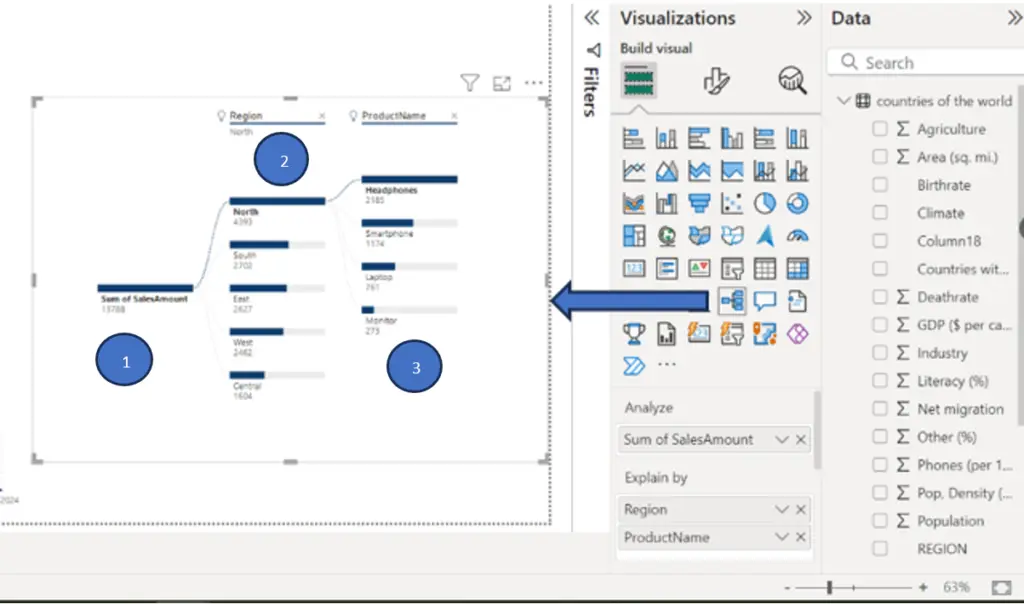Check the Agriculture field checkbox
Viewport: 1024px width, 604px height.
point(880,129)
